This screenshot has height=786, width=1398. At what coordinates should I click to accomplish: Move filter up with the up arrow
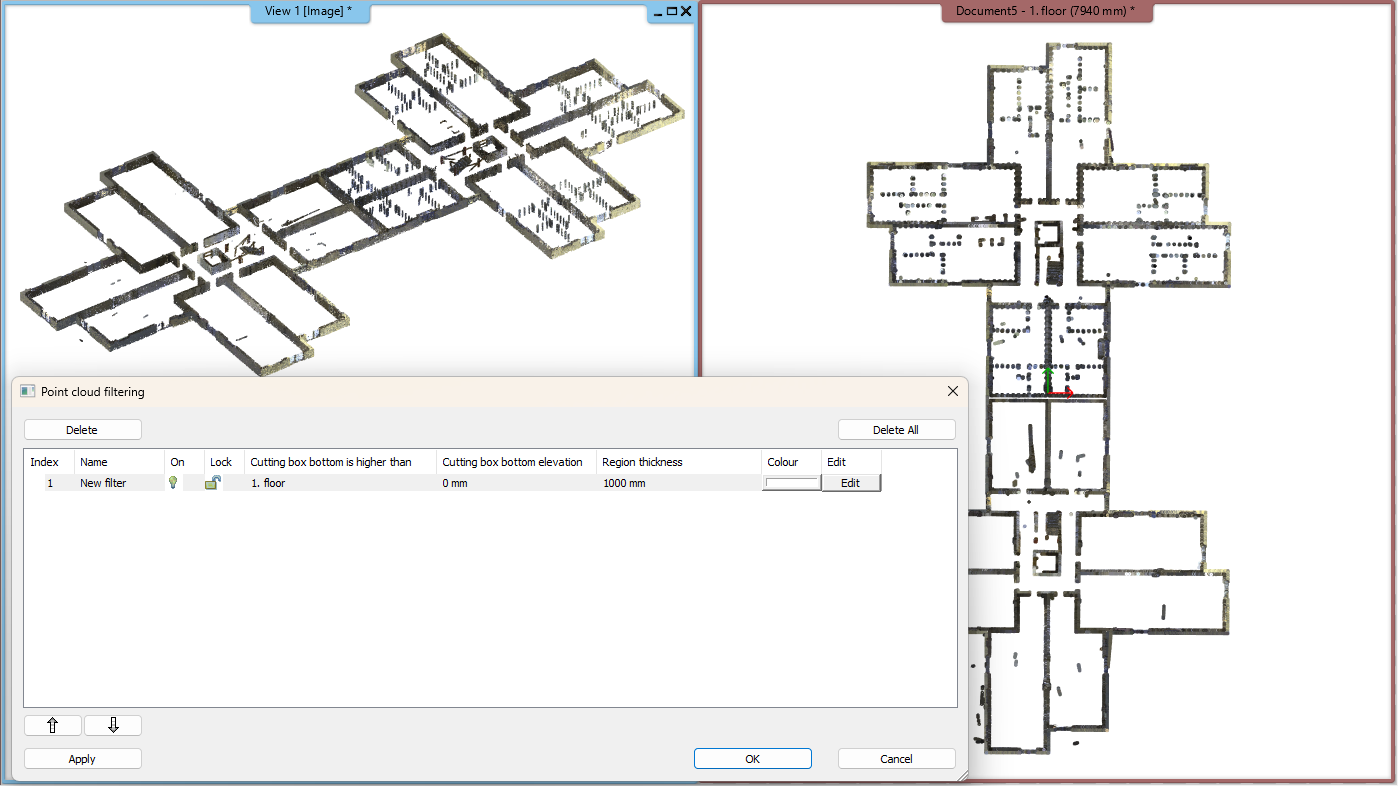[x=53, y=726]
